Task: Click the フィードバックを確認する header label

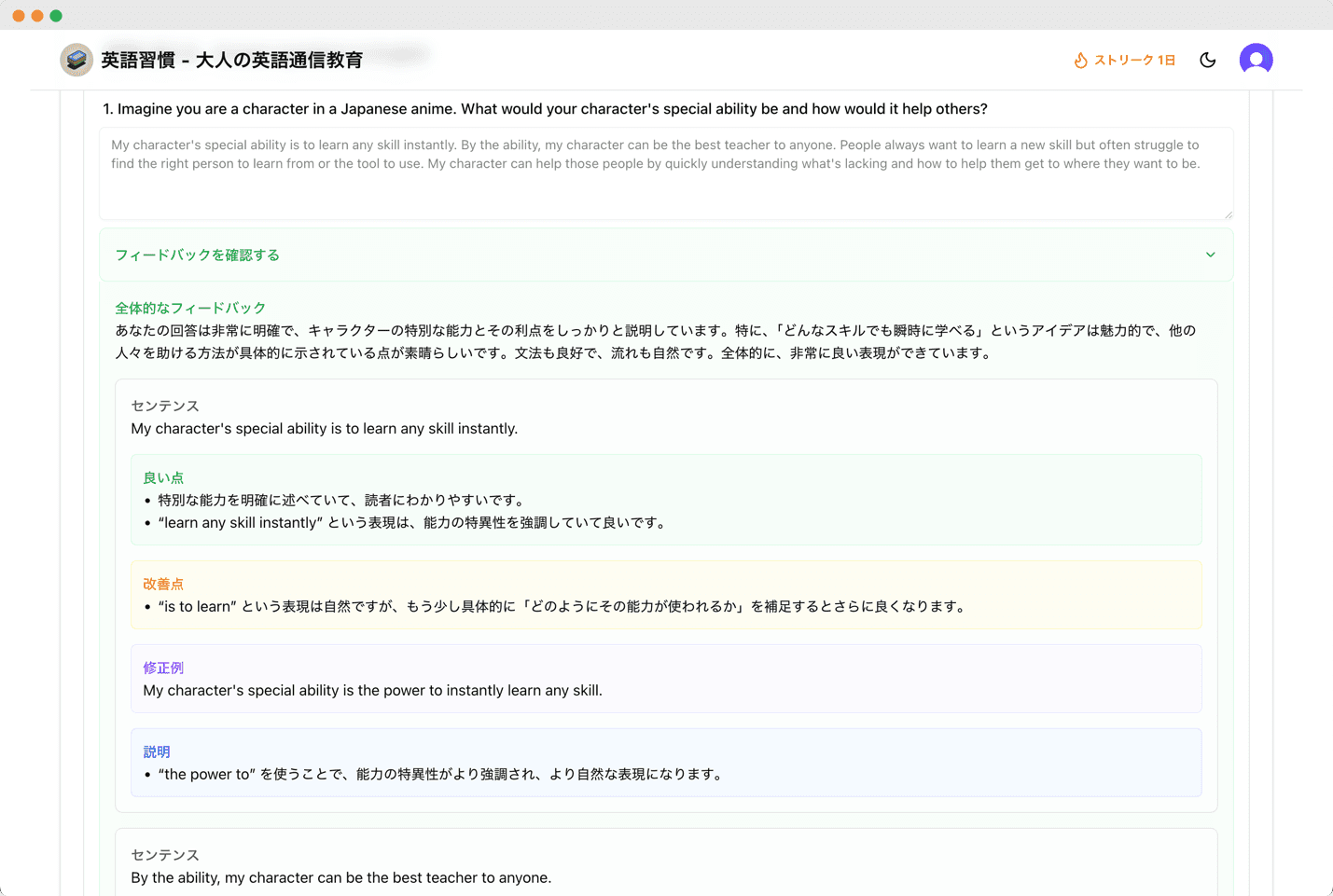Action: (197, 255)
